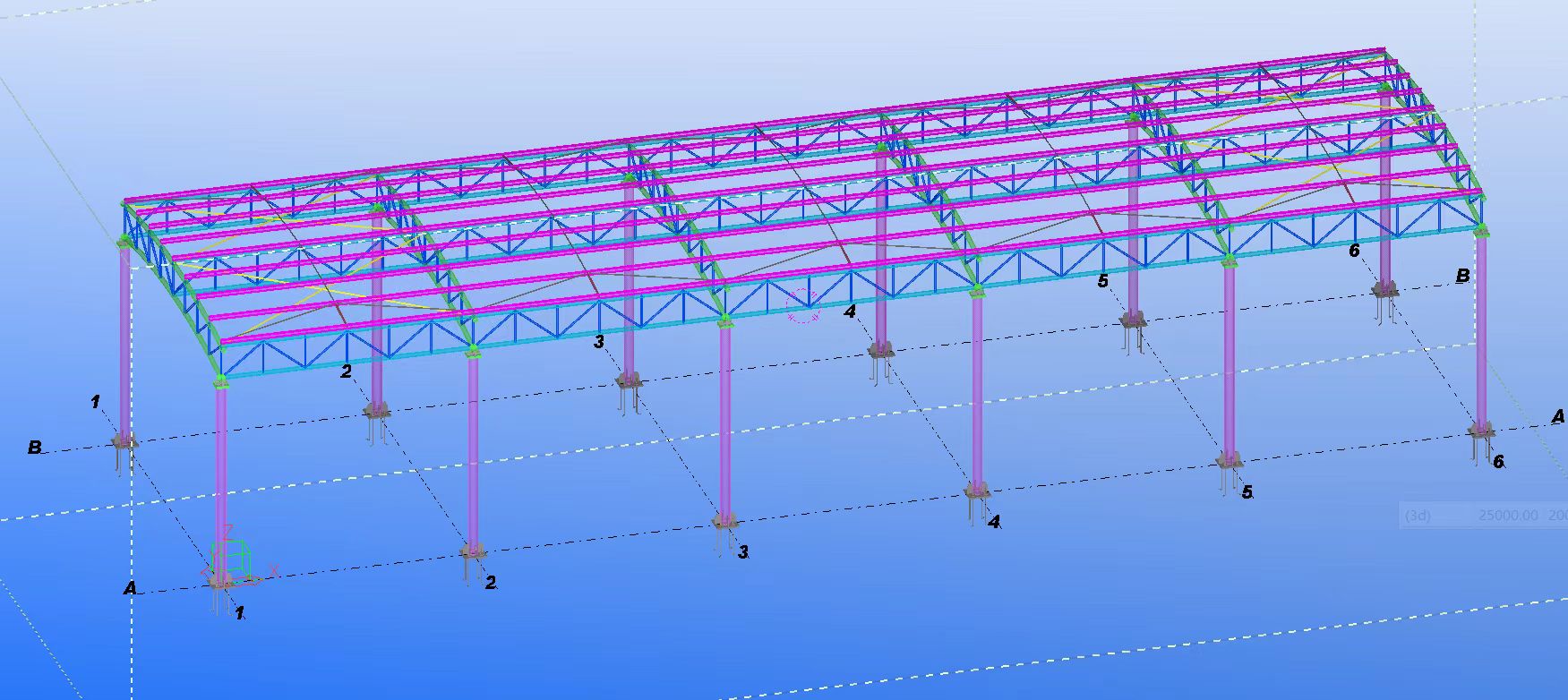Click grid label 4 on back row
Image resolution: width=1568 pixels, height=700 pixels.
coord(850,312)
